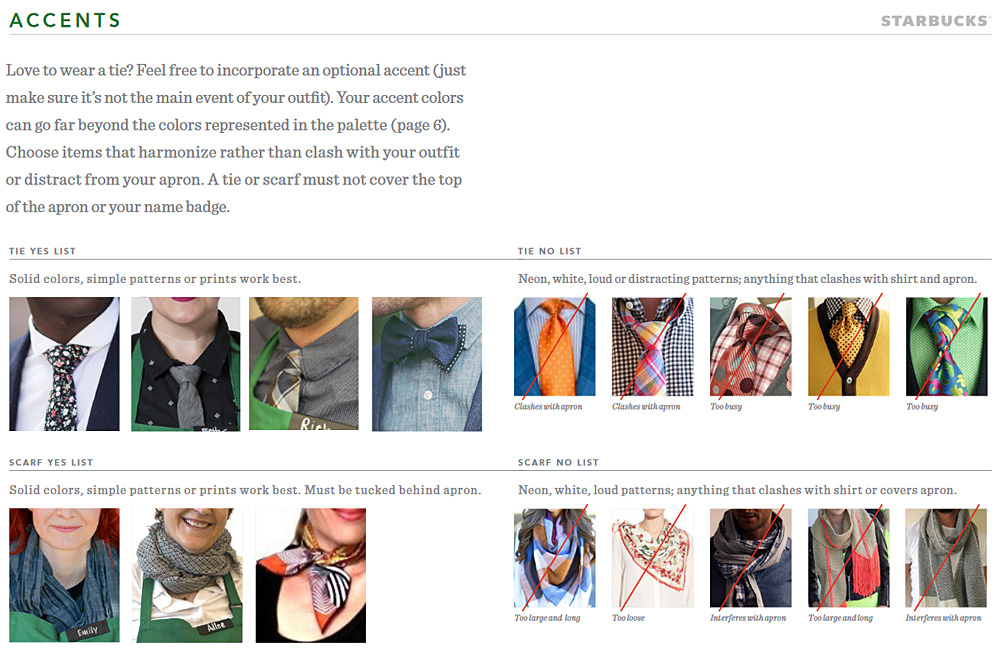Viewport: 1000px width, 651px height.
Task: Click the long gray knit scarf image
Action: pos(946,558)
